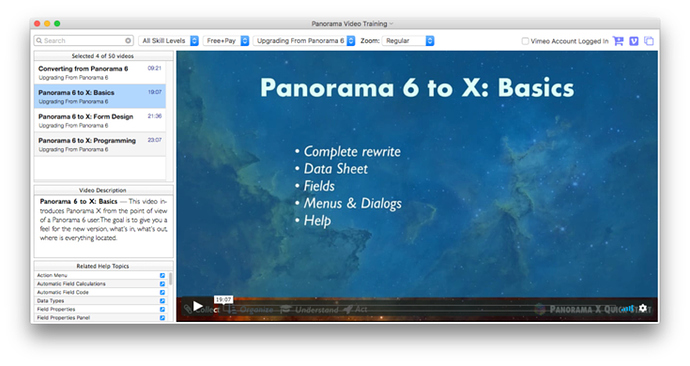Click the 21:36 duration label
This screenshot has height=366, width=690.
point(154,116)
